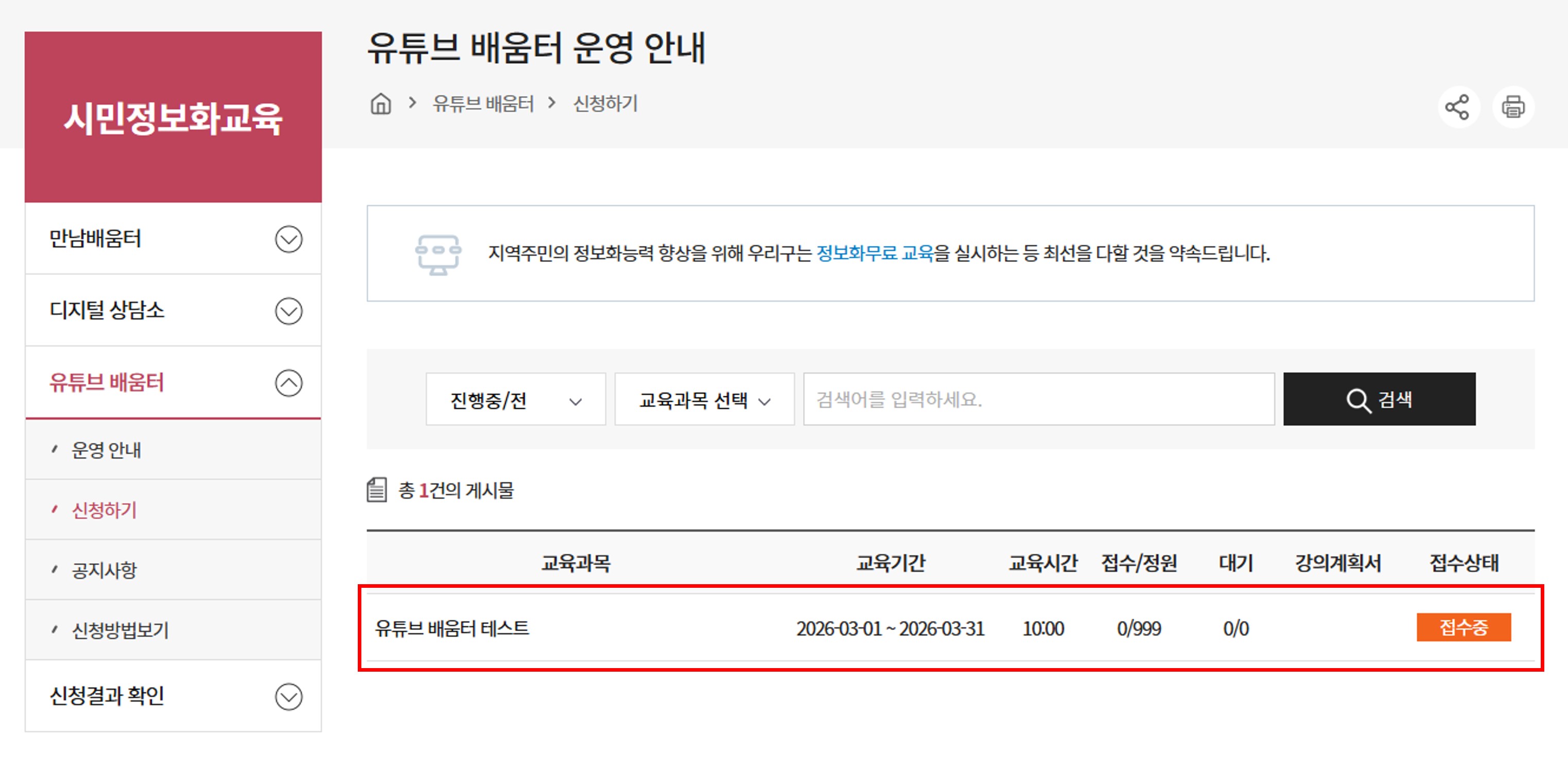The width and height of the screenshot is (1568, 770).
Task: Open the 신청방법보기 submenu item
Action: [120, 630]
